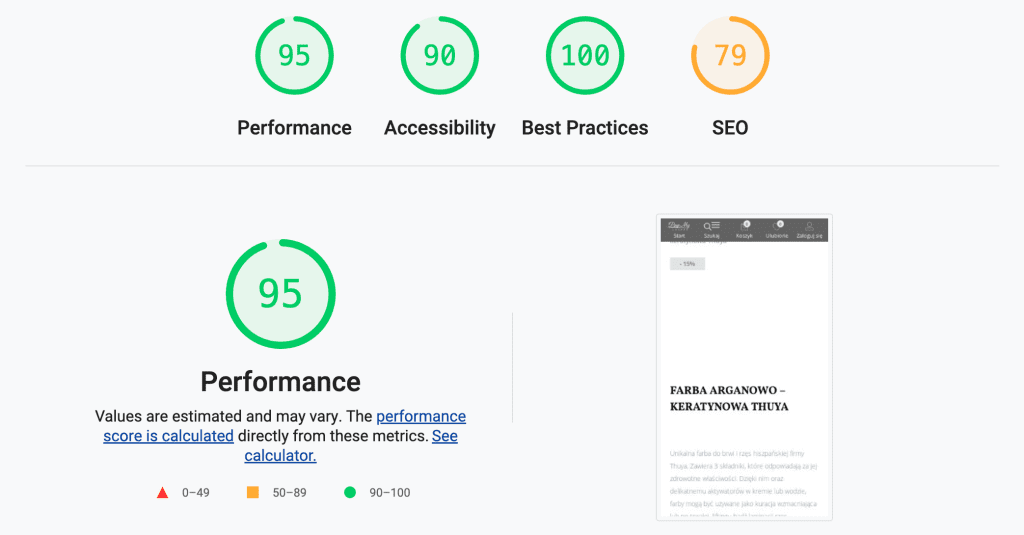Click the Accessibility category label

pos(440,127)
